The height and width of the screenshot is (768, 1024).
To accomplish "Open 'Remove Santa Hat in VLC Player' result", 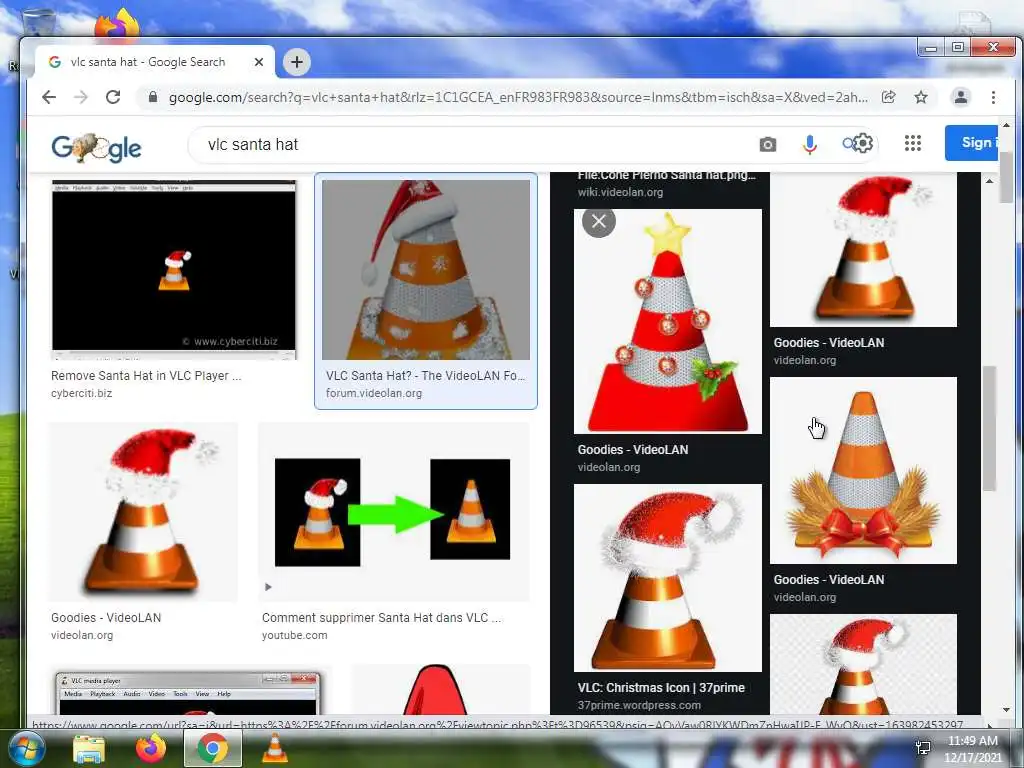I will tap(146, 376).
